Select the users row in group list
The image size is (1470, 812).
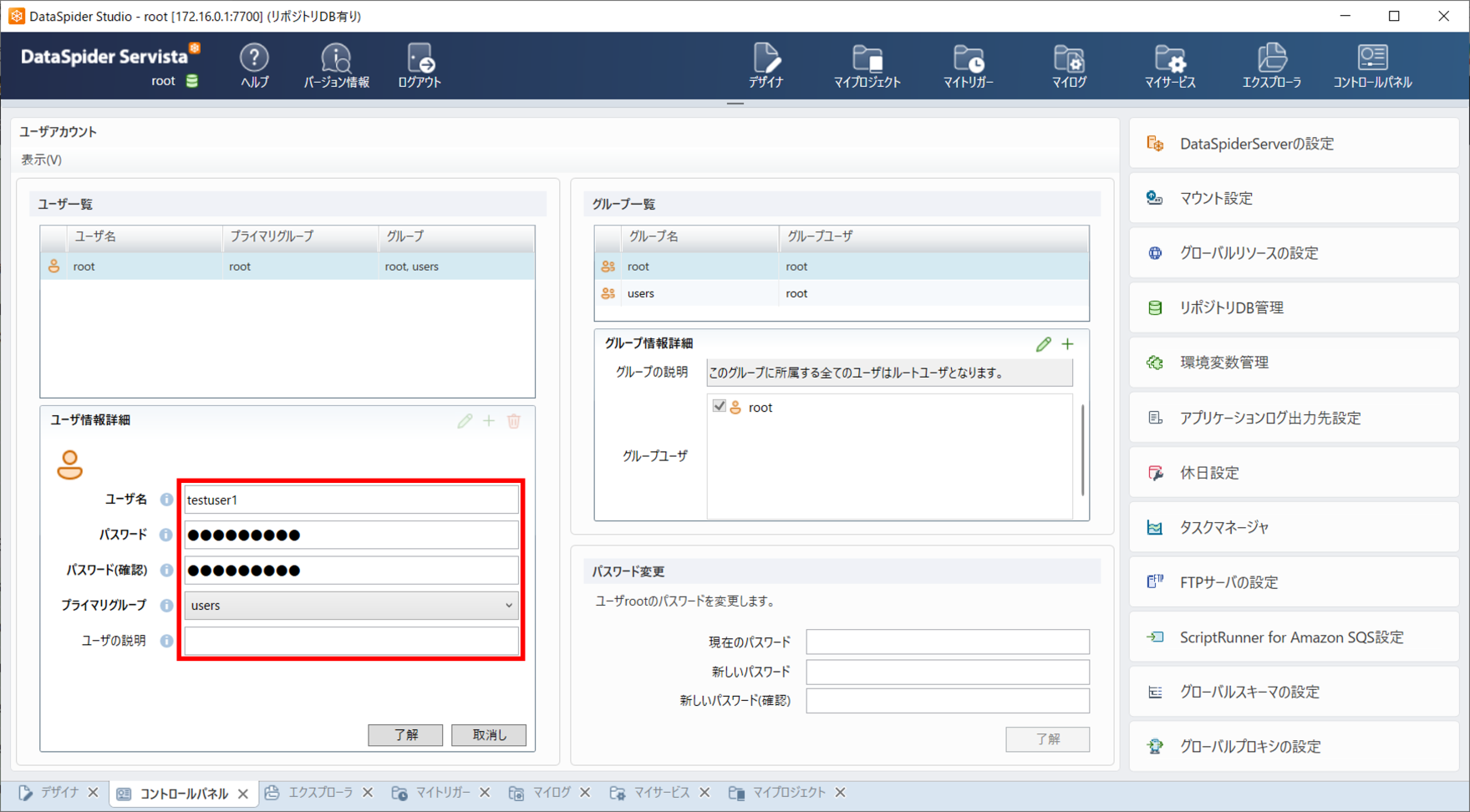click(842, 293)
